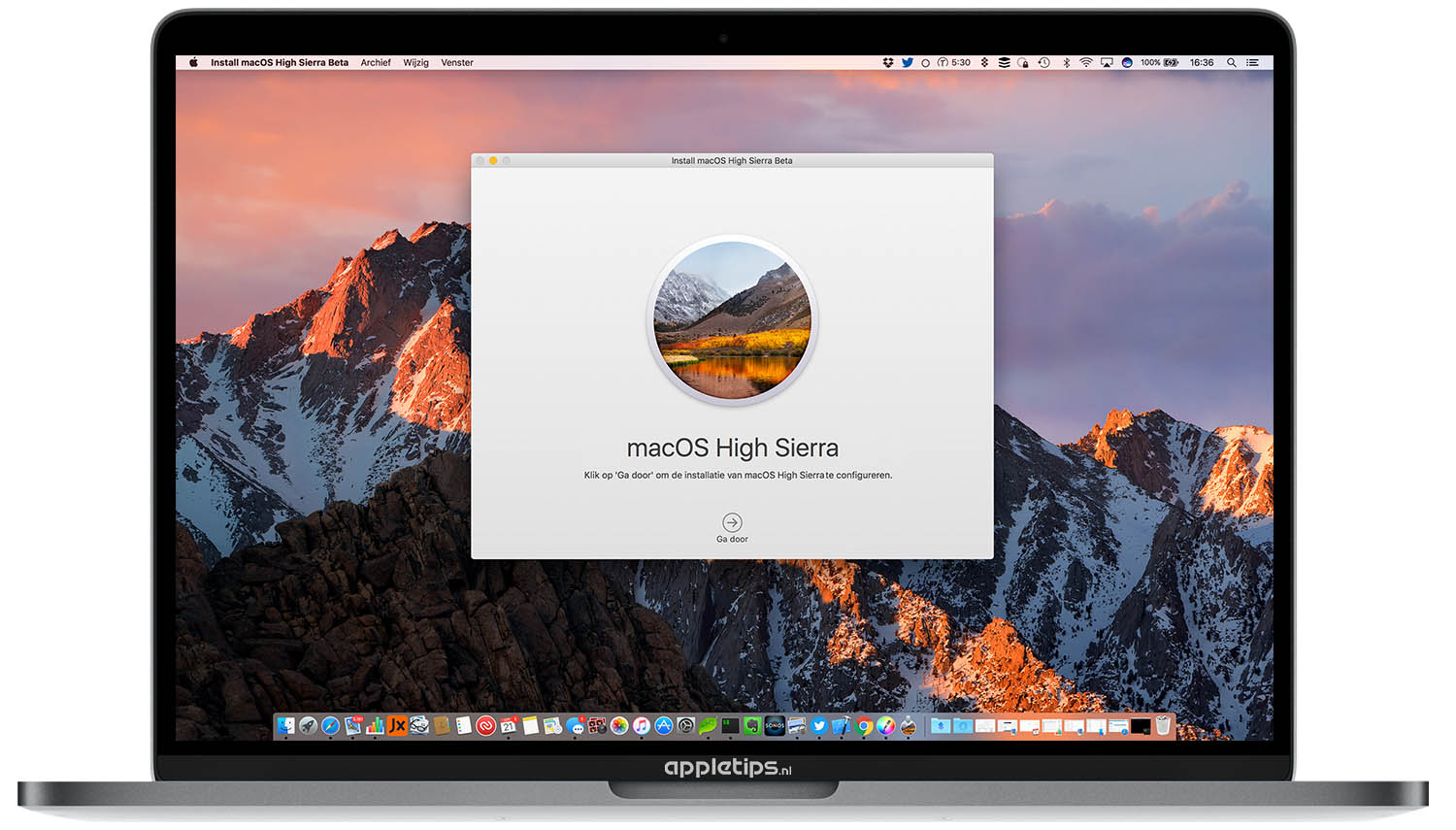
Task: Open the Archief menu
Action: 376,63
